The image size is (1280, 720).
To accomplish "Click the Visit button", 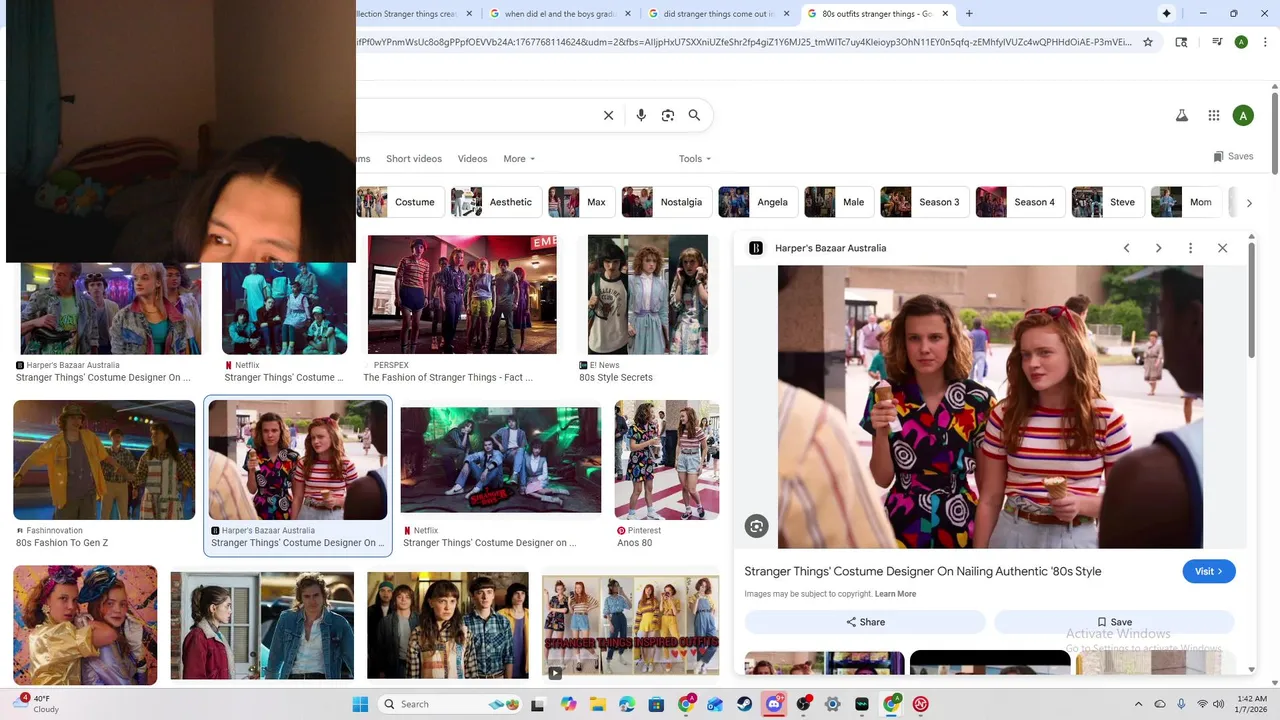I will click(x=1209, y=571).
